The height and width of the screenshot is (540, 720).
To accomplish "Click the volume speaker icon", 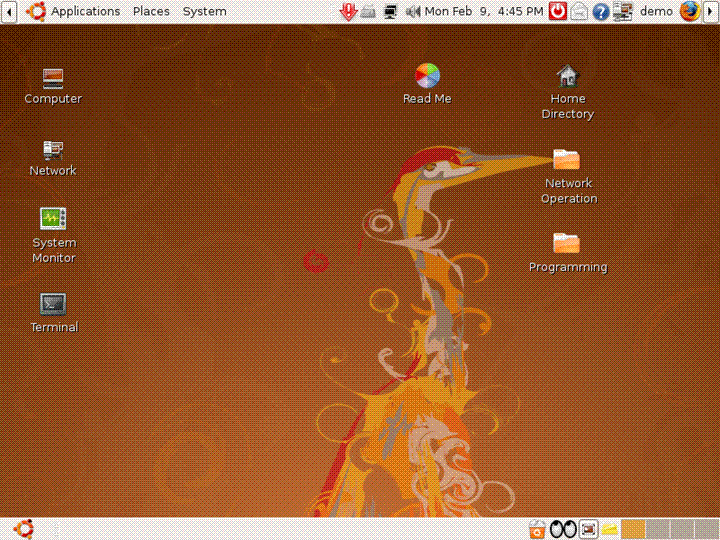I will pyautogui.click(x=412, y=11).
